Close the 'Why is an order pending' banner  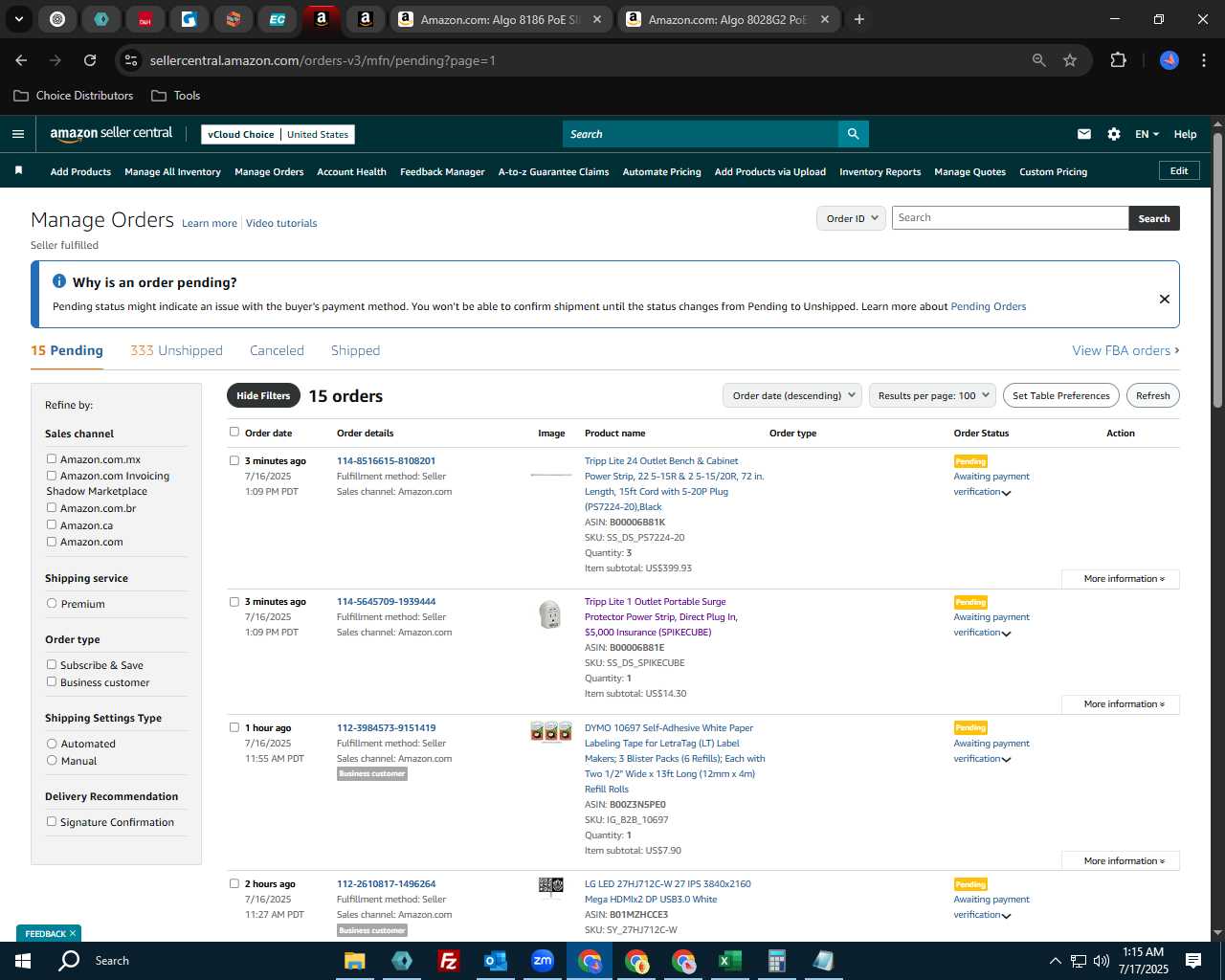click(x=1164, y=299)
